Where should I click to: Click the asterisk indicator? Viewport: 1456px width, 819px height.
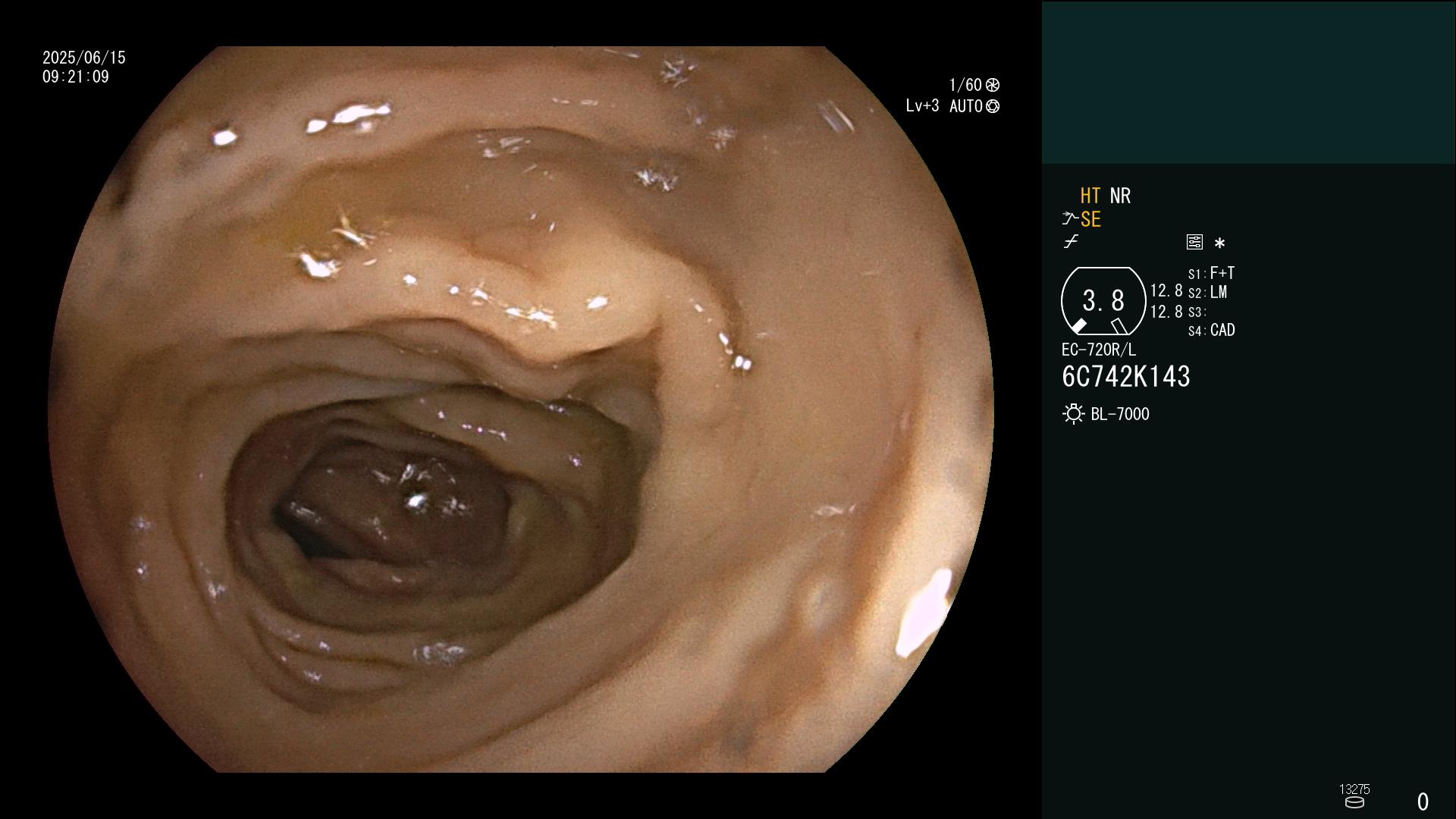pos(1219,243)
